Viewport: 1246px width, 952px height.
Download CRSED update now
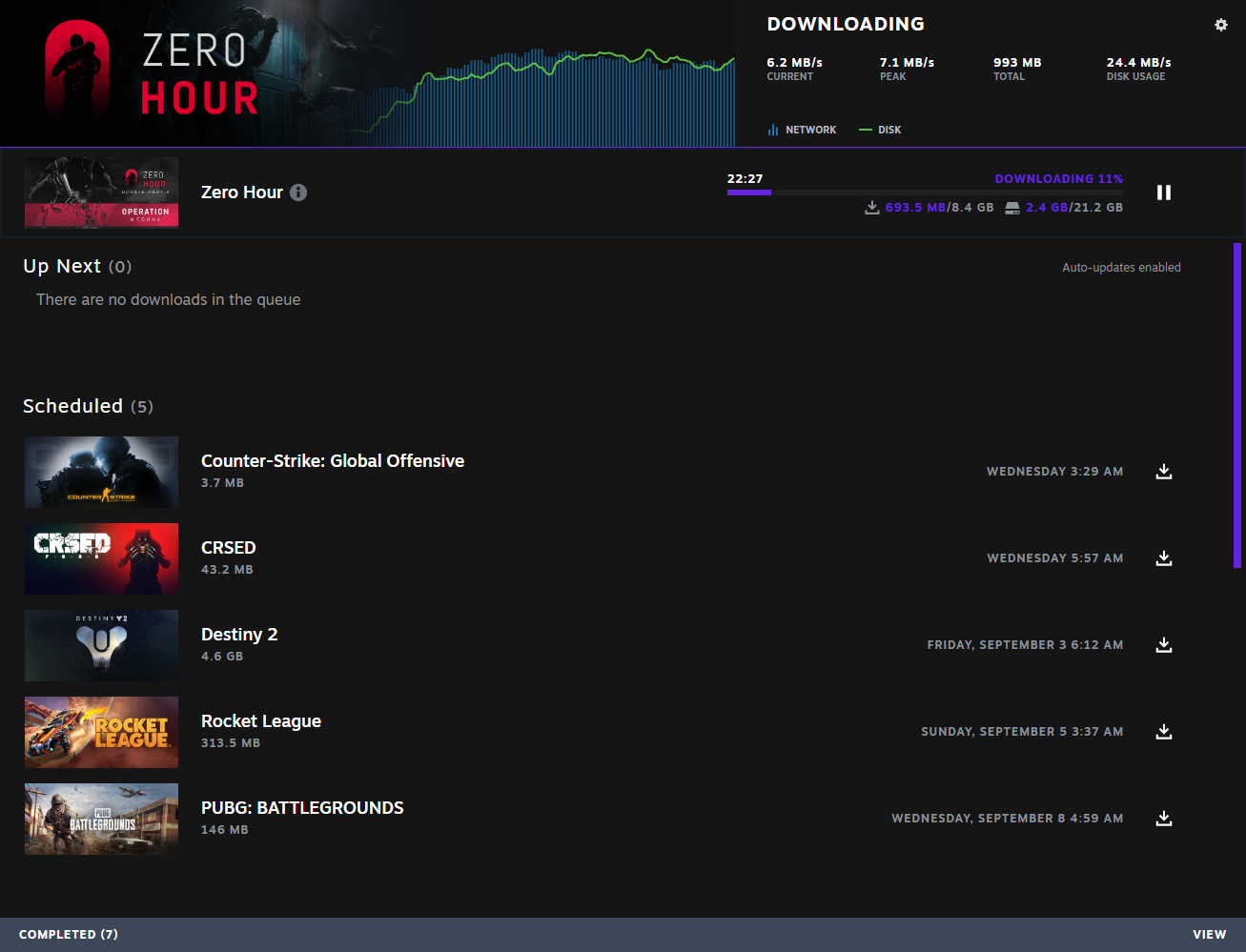(x=1164, y=558)
